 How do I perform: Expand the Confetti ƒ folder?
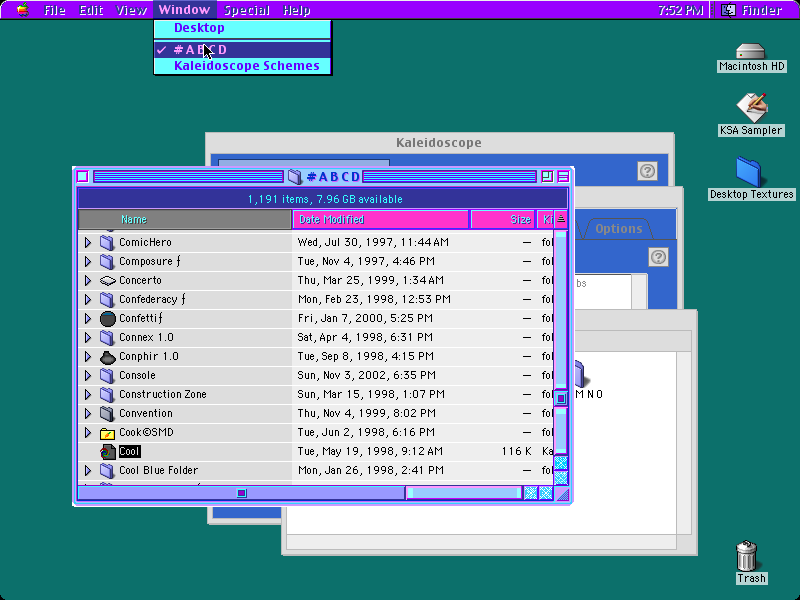[88, 318]
